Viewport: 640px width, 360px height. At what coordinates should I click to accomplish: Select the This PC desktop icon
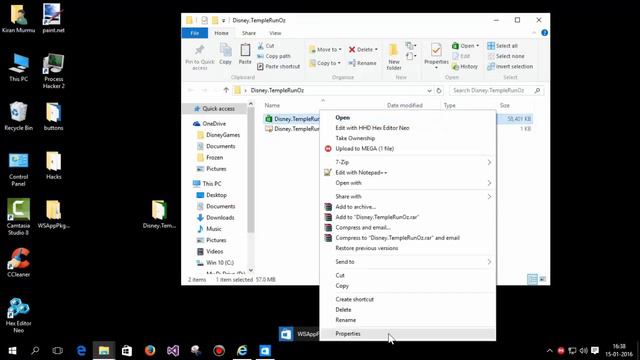(18, 67)
